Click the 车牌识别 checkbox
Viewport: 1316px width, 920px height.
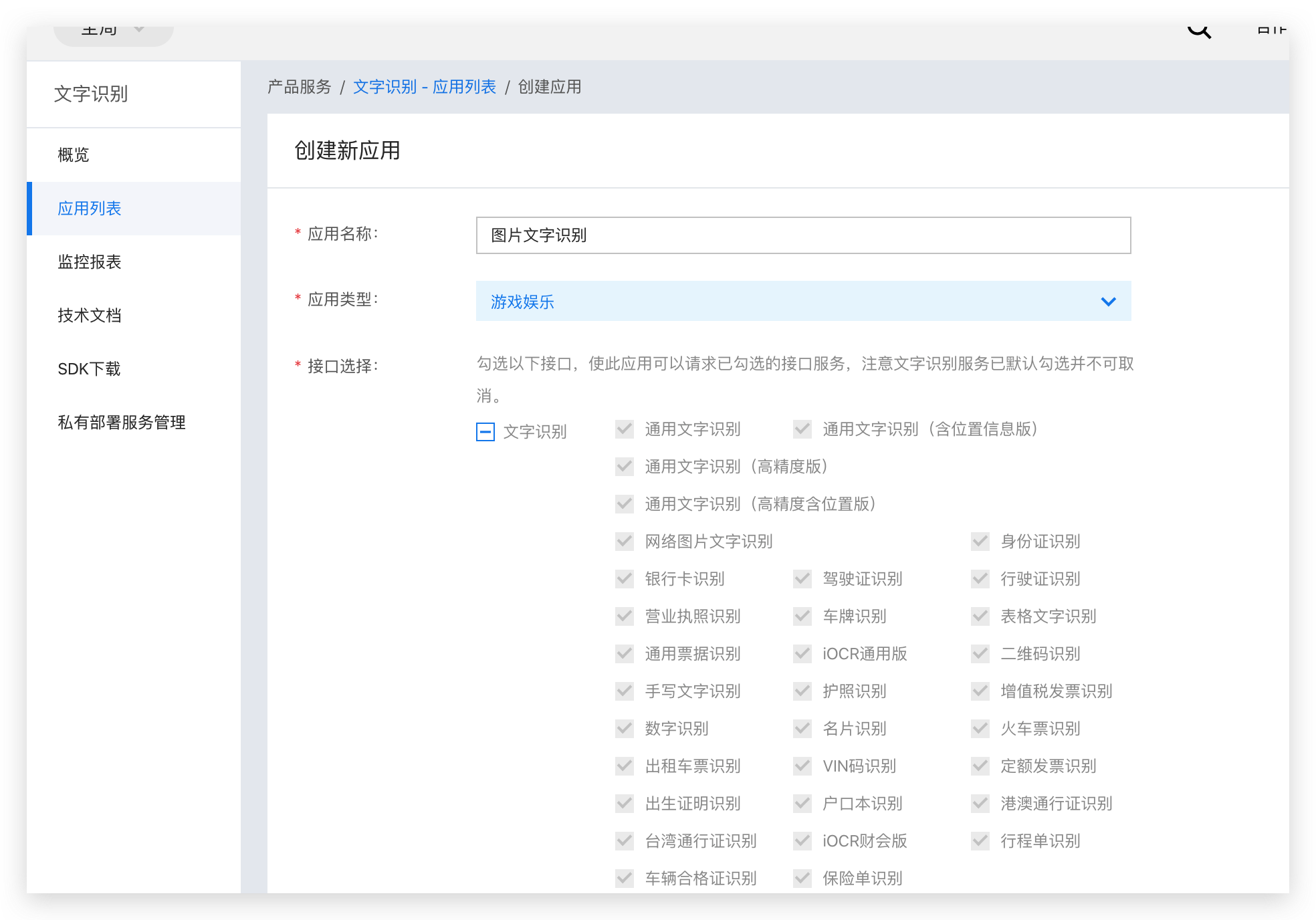point(802,616)
